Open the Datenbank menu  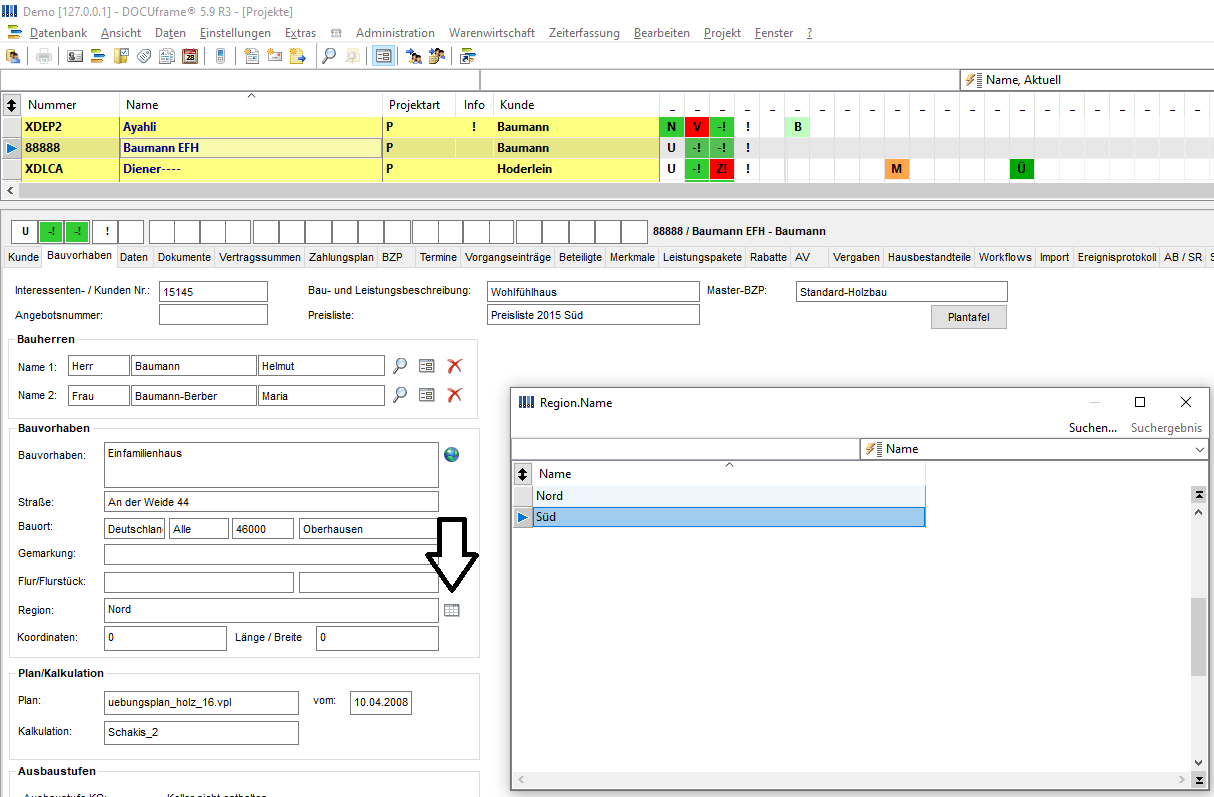pos(58,33)
